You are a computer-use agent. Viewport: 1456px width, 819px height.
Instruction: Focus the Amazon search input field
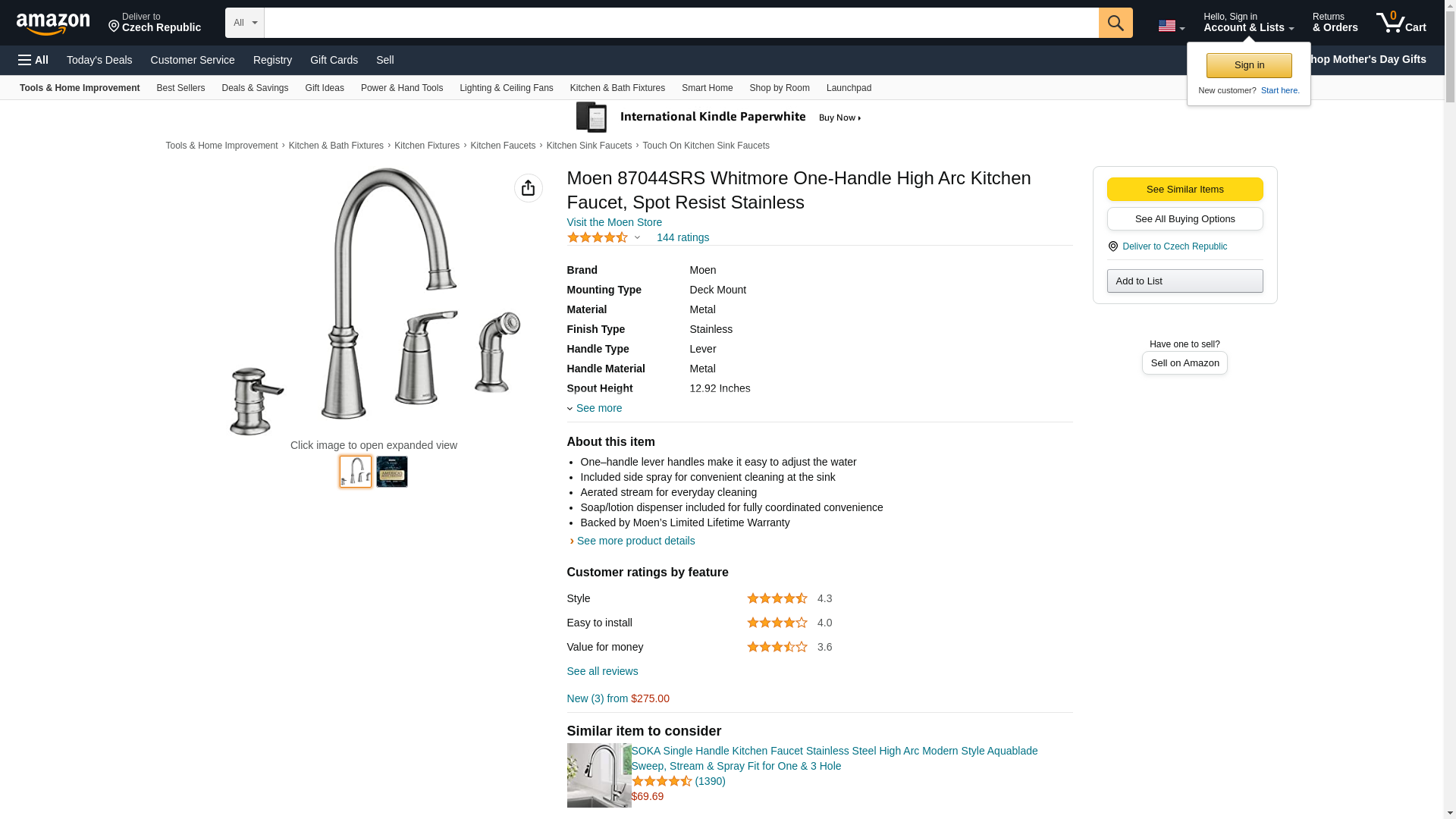[681, 23]
